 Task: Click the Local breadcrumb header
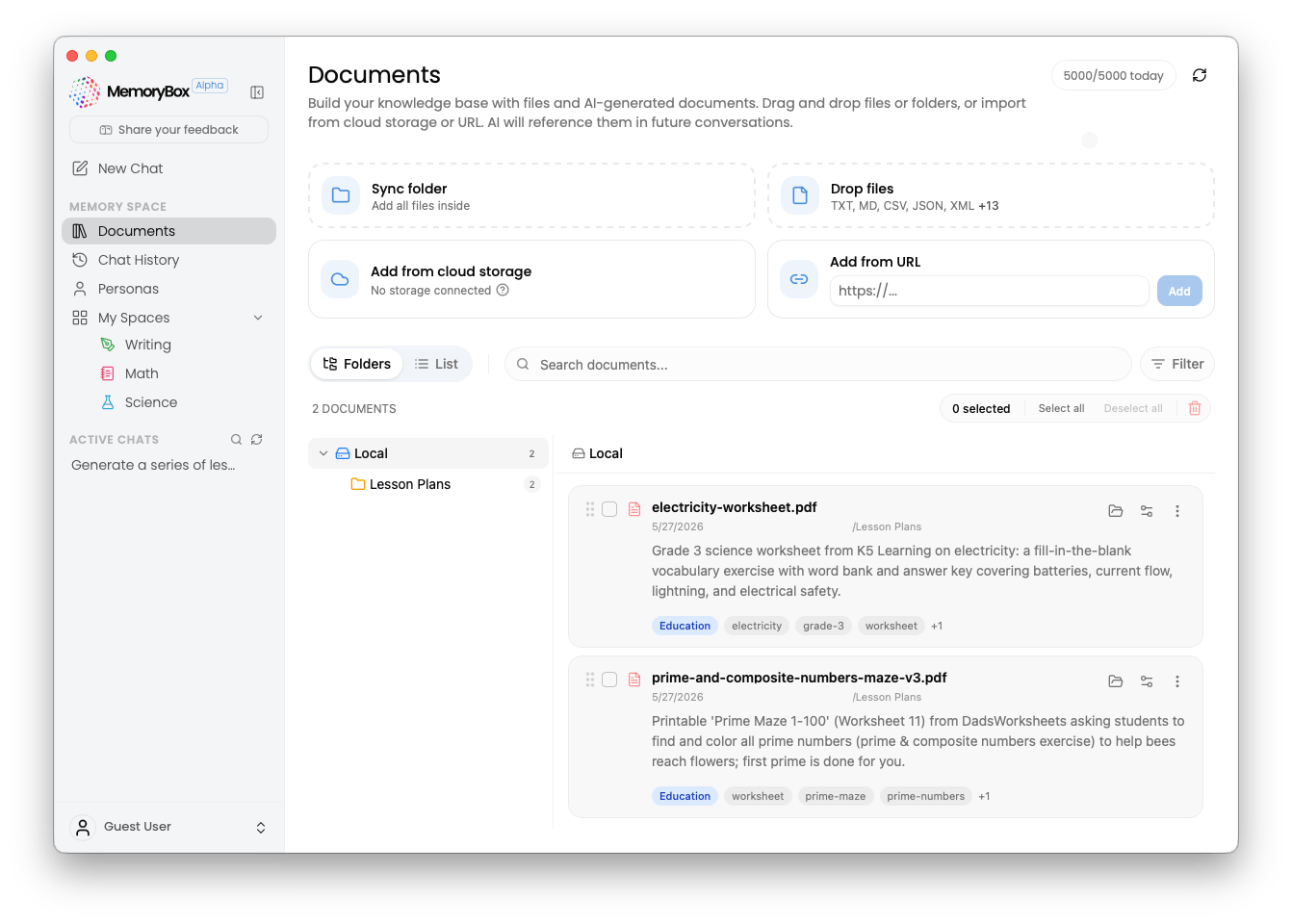coord(597,453)
